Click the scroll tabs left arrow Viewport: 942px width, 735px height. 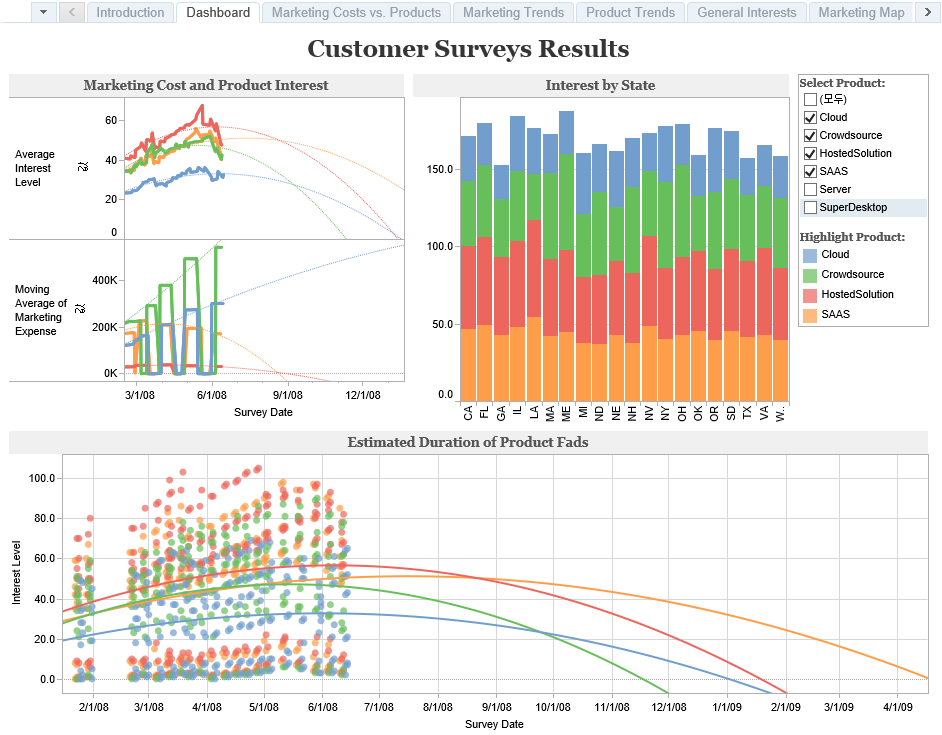click(x=72, y=12)
